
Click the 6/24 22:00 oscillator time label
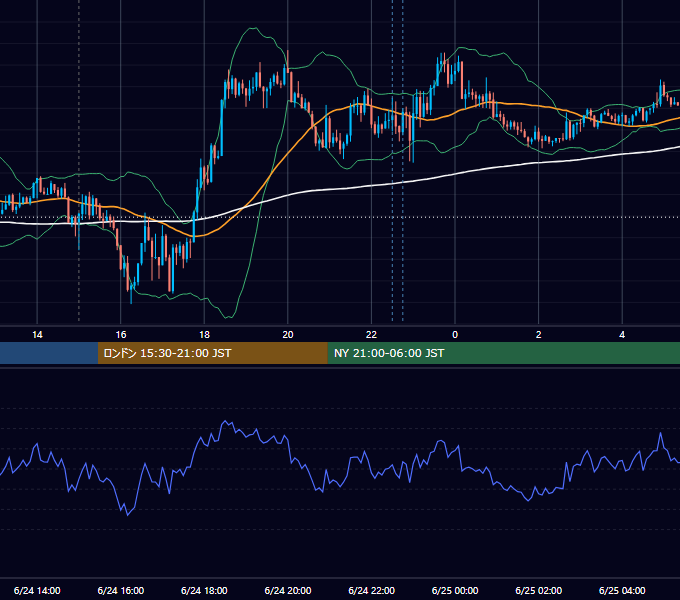pos(372,590)
